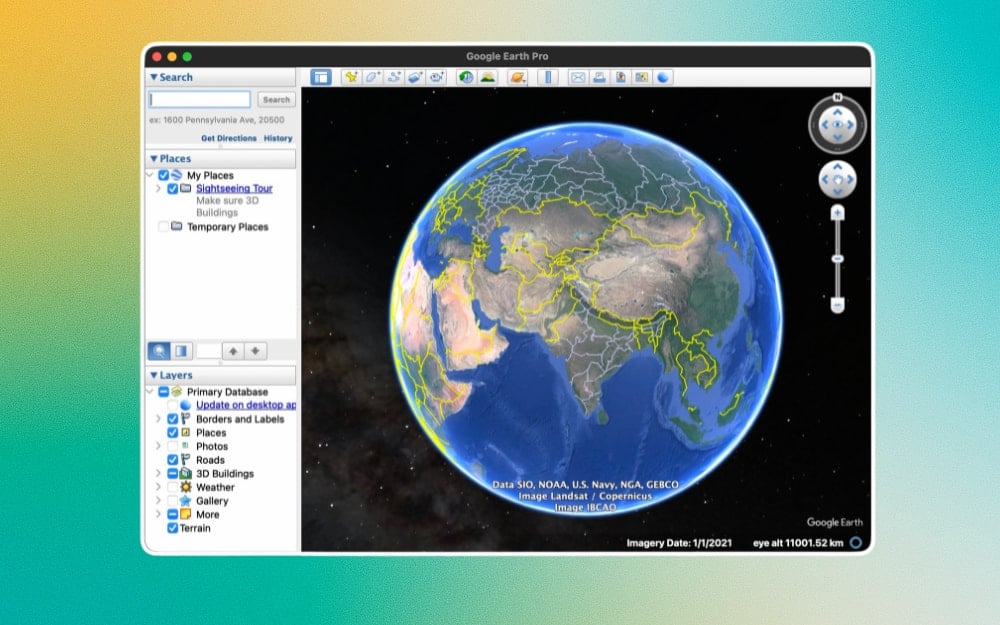Expand the Borders and Labels layer
1000x625 pixels.
(158, 419)
